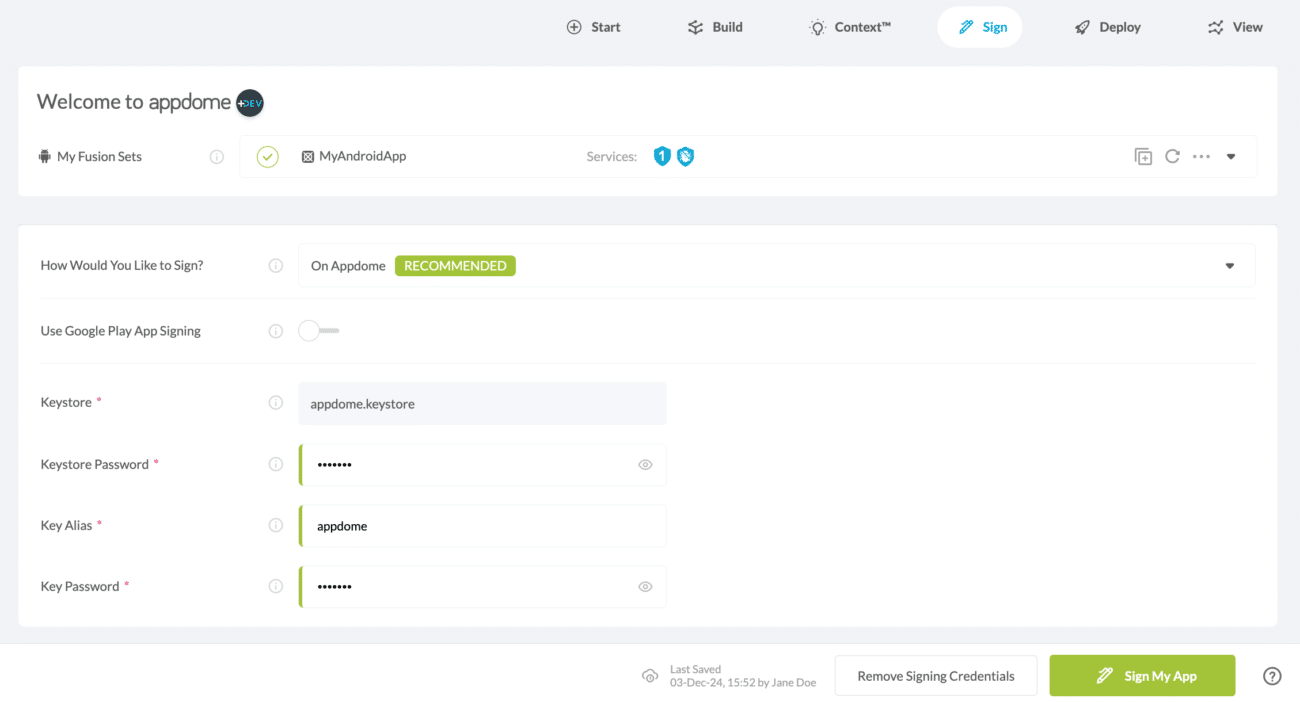Click info icon beside Keystore Password
The height and width of the screenshot is (702, 1300).
(x=276, y=464)
